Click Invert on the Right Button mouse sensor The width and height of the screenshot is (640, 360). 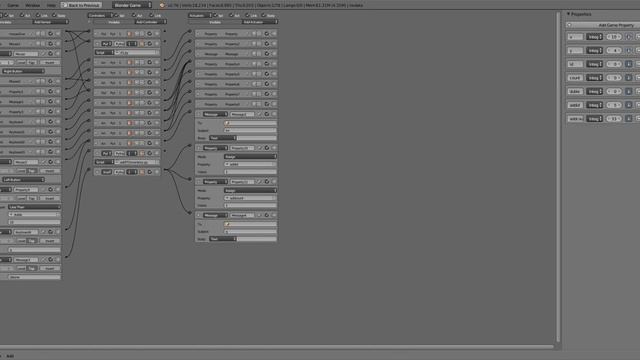(x=50, y=62)
